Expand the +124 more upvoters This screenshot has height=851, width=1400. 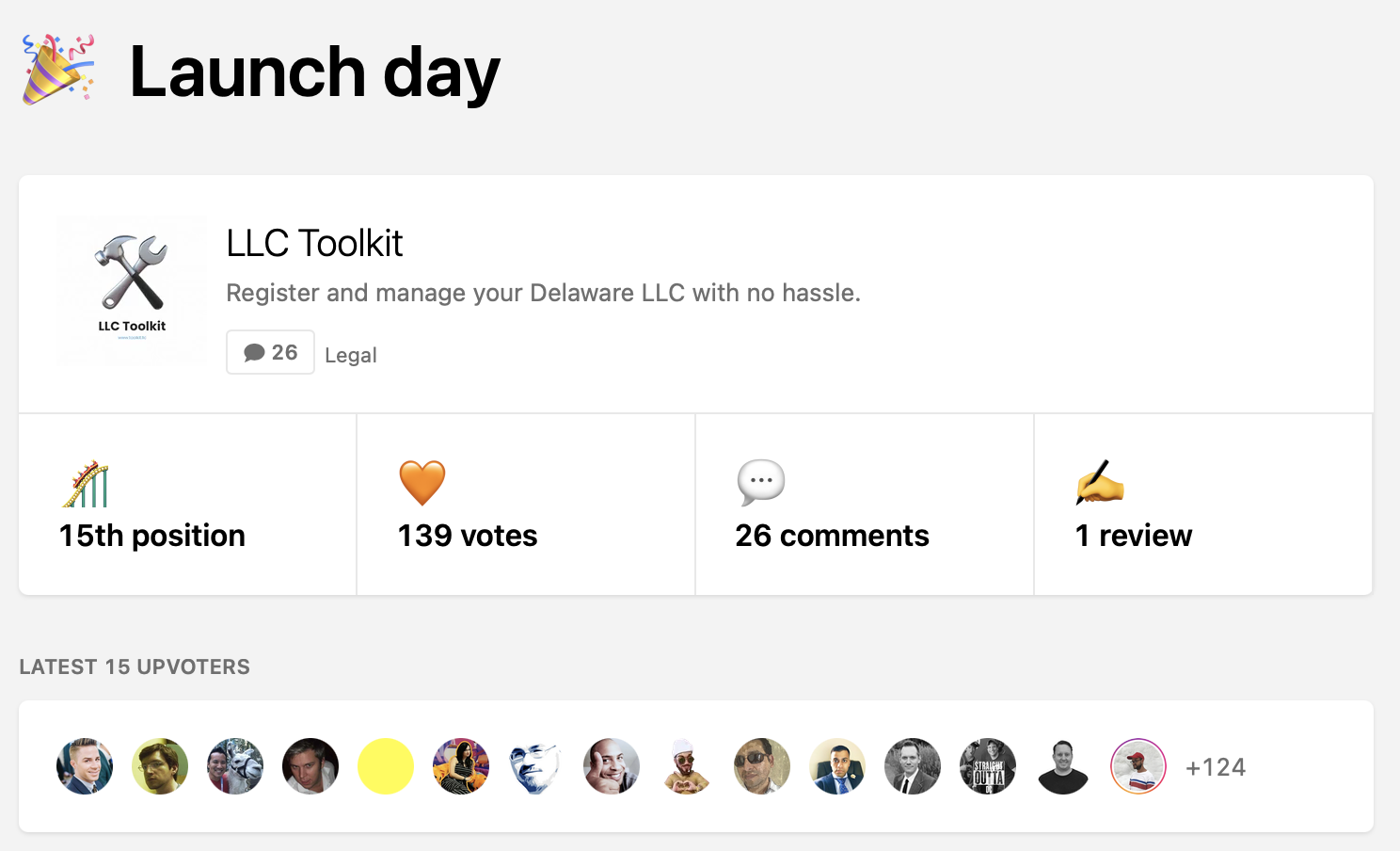point(1216,767)
